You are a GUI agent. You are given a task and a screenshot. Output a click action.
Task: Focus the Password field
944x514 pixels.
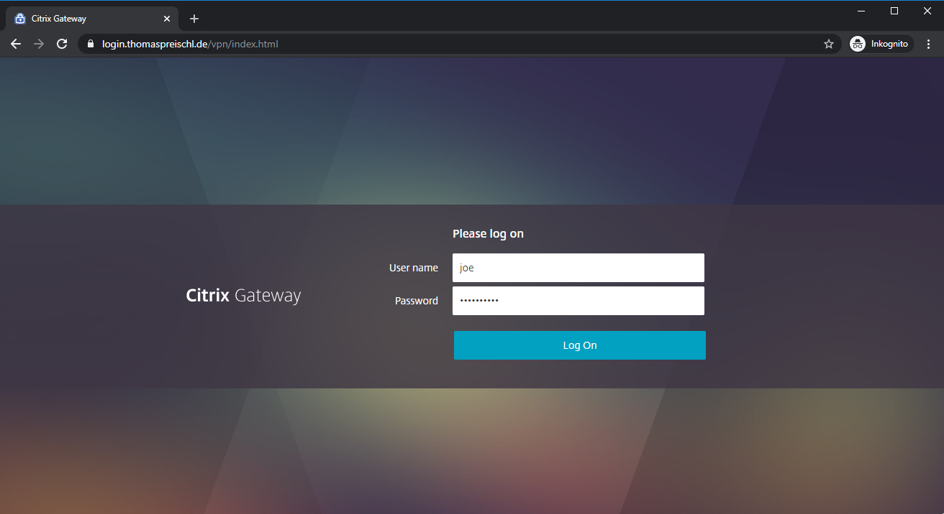(578, 300)
